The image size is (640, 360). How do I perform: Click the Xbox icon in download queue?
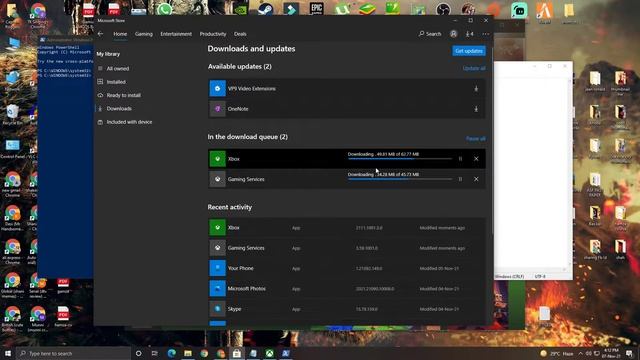point(218,159)
